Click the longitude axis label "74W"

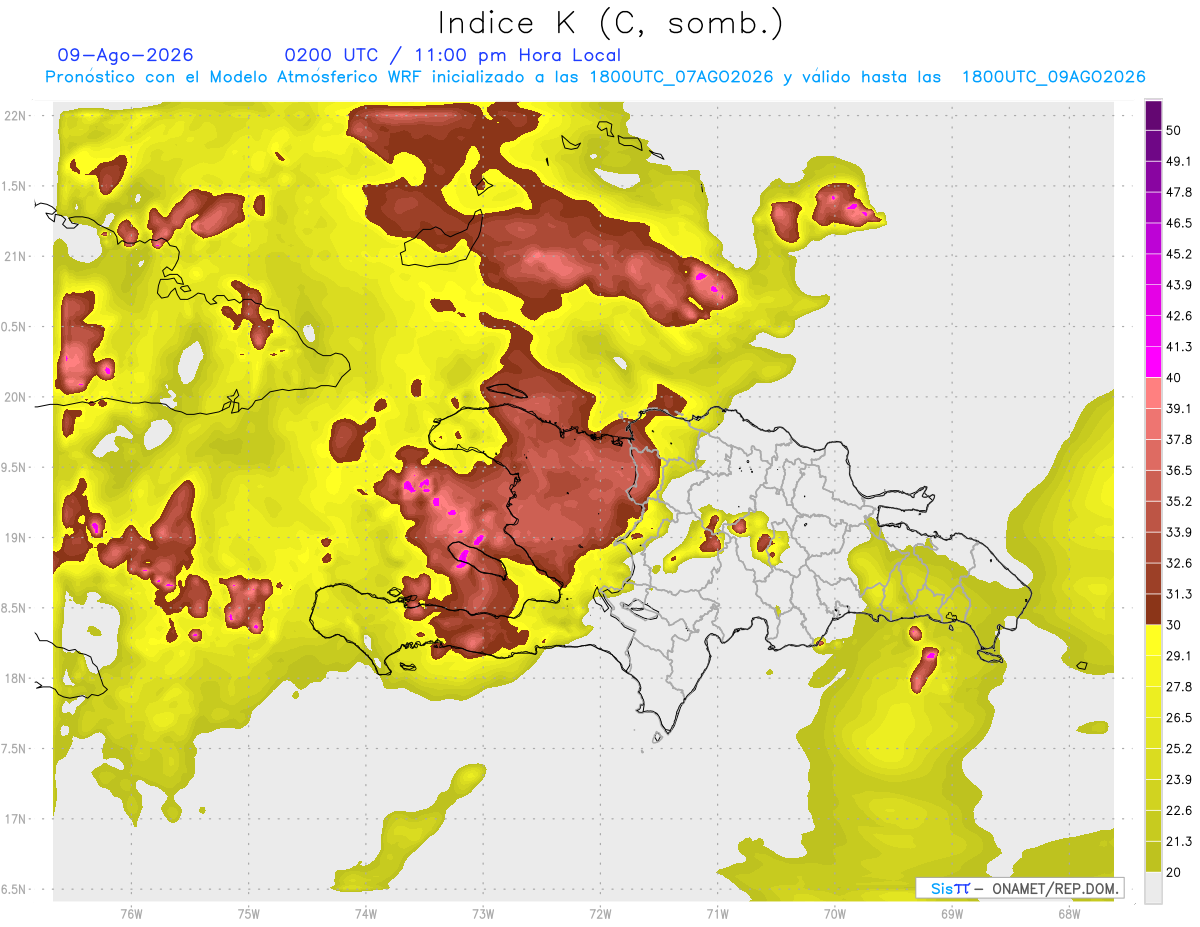coord(366,913)
